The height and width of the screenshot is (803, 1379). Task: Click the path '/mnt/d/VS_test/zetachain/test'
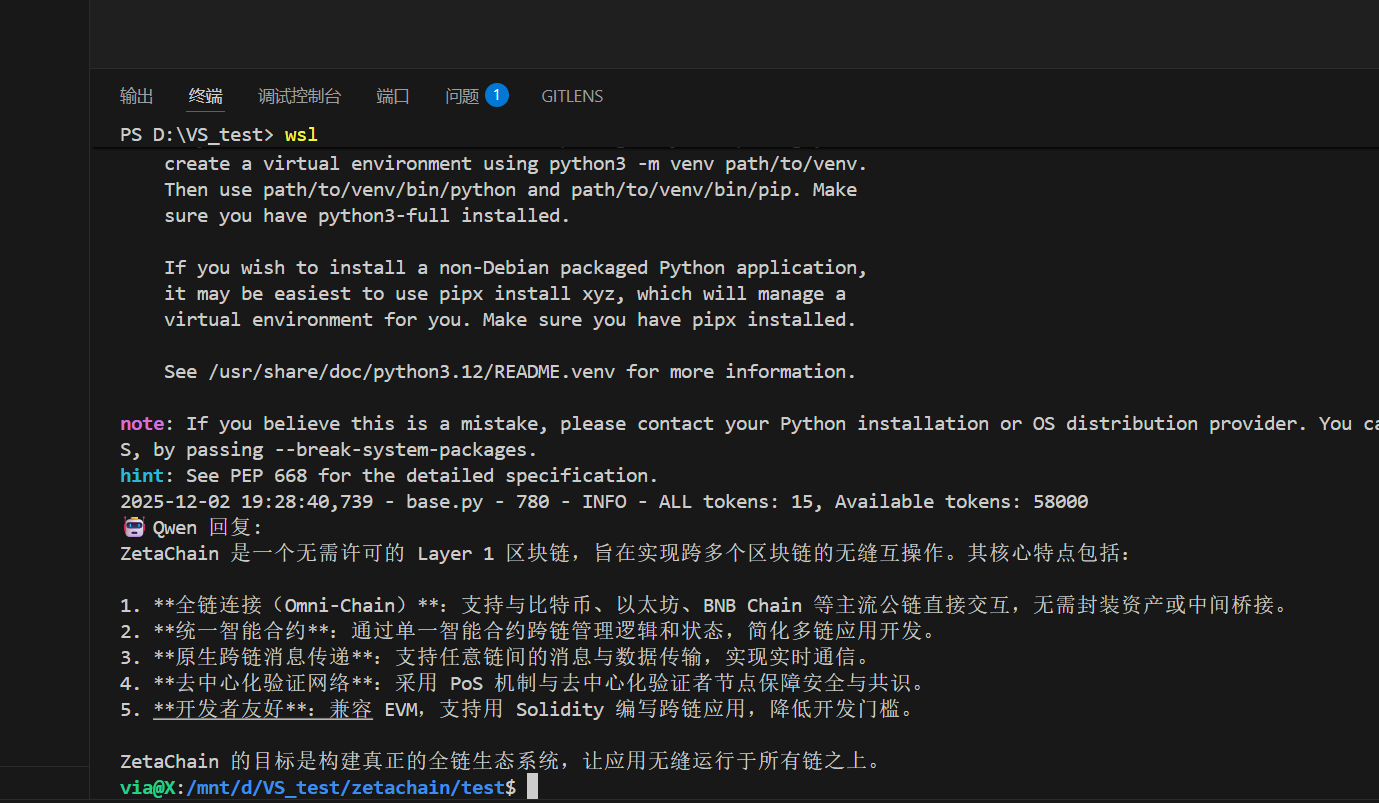click(346, 788)
